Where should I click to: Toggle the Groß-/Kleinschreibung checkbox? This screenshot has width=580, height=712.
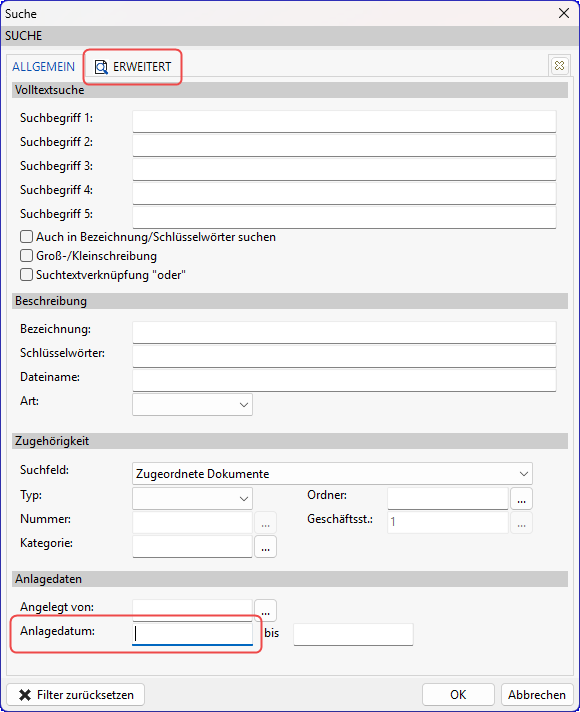pos(26,256)
